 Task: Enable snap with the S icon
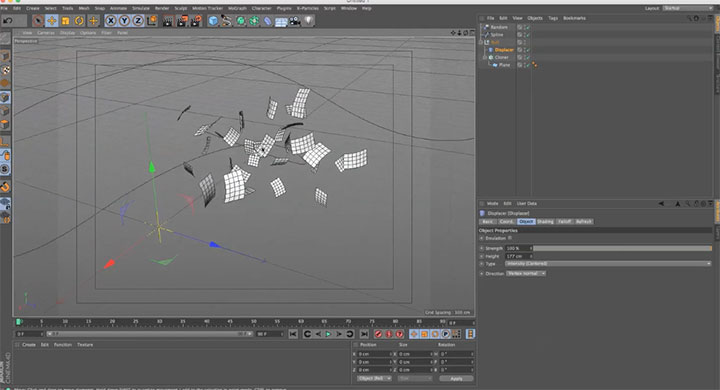coord(5,169)
